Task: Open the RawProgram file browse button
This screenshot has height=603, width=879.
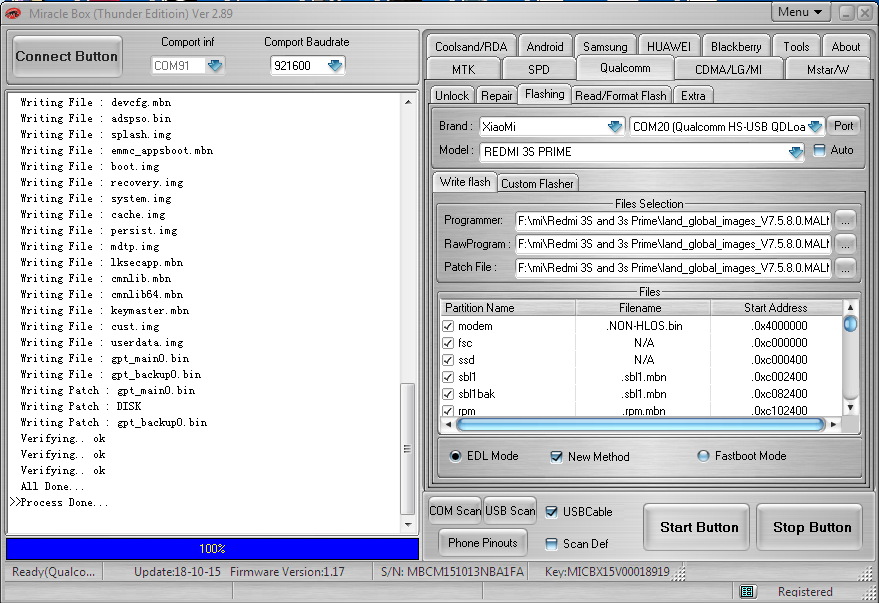Action: (x=845, y=244)
